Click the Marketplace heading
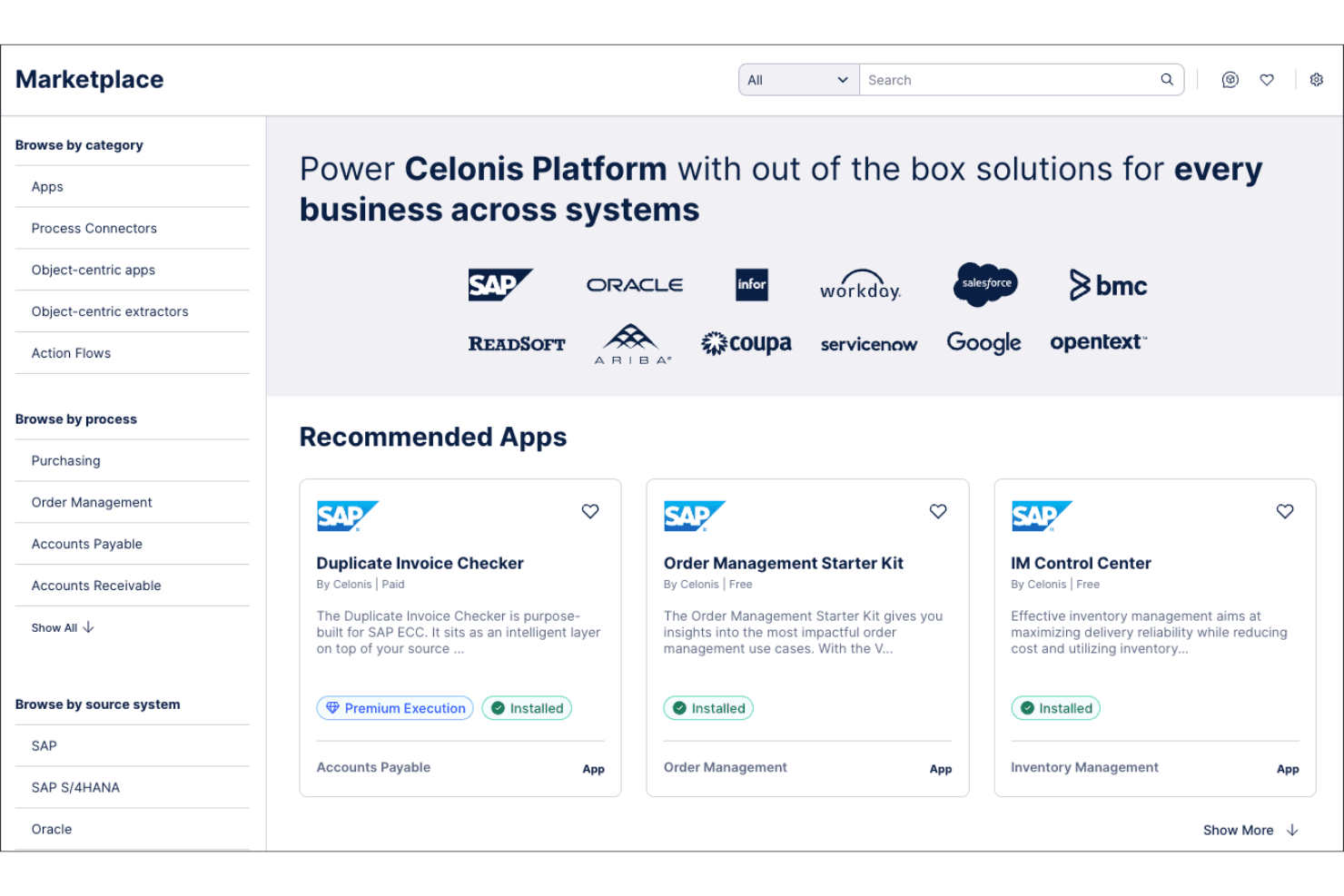1344x896 pixels. [90, 80]
